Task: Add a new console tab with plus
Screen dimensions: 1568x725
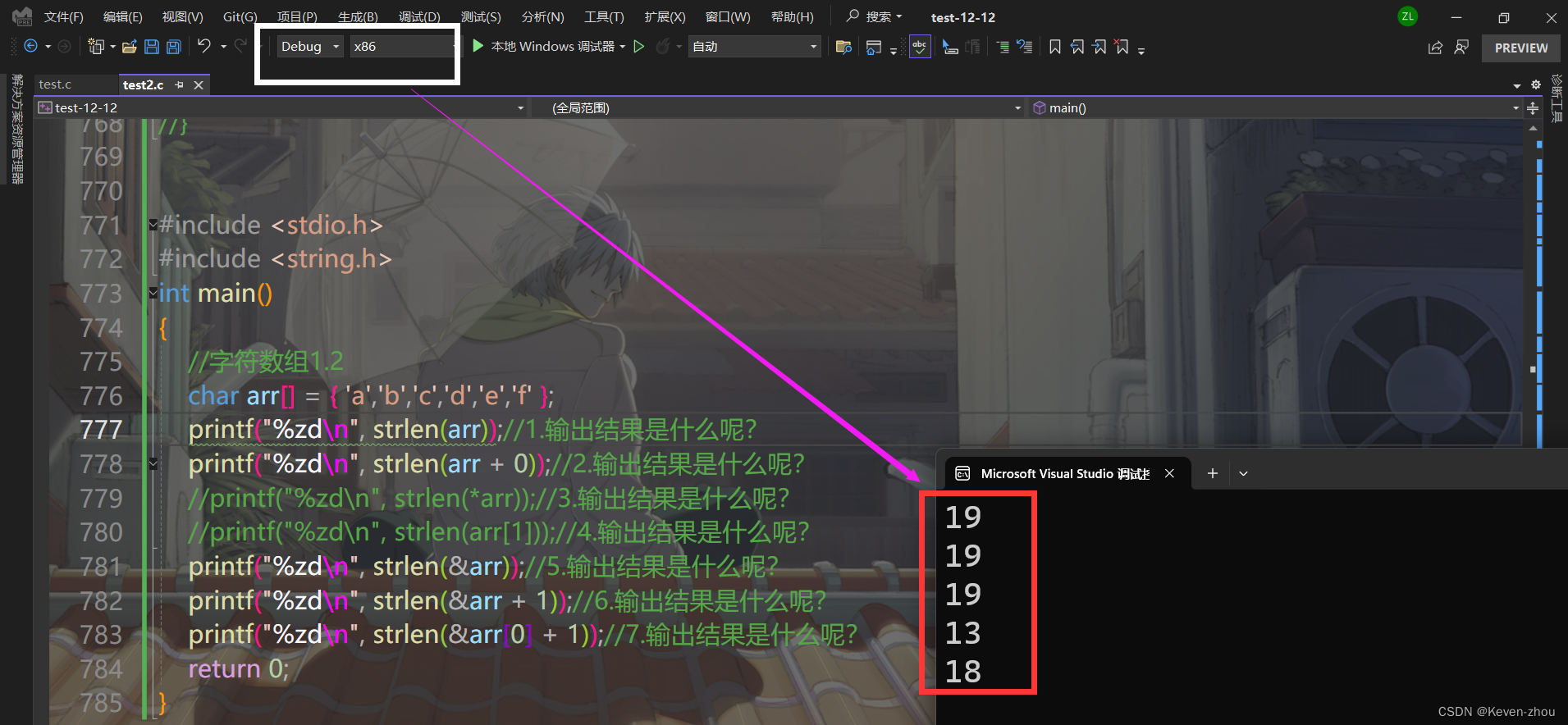Action: pos(1212,473)
